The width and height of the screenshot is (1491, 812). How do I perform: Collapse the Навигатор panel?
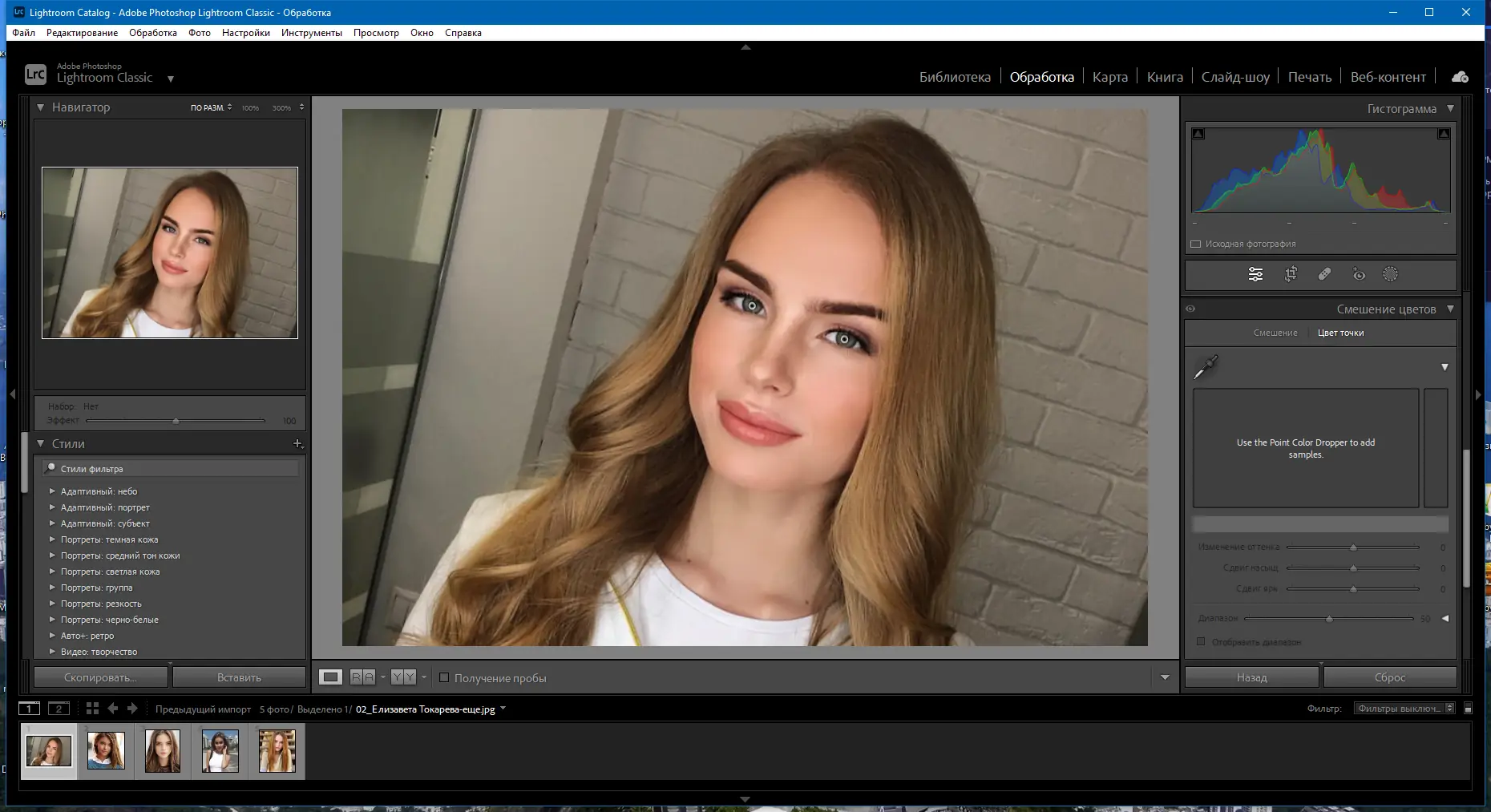[40, 107]
